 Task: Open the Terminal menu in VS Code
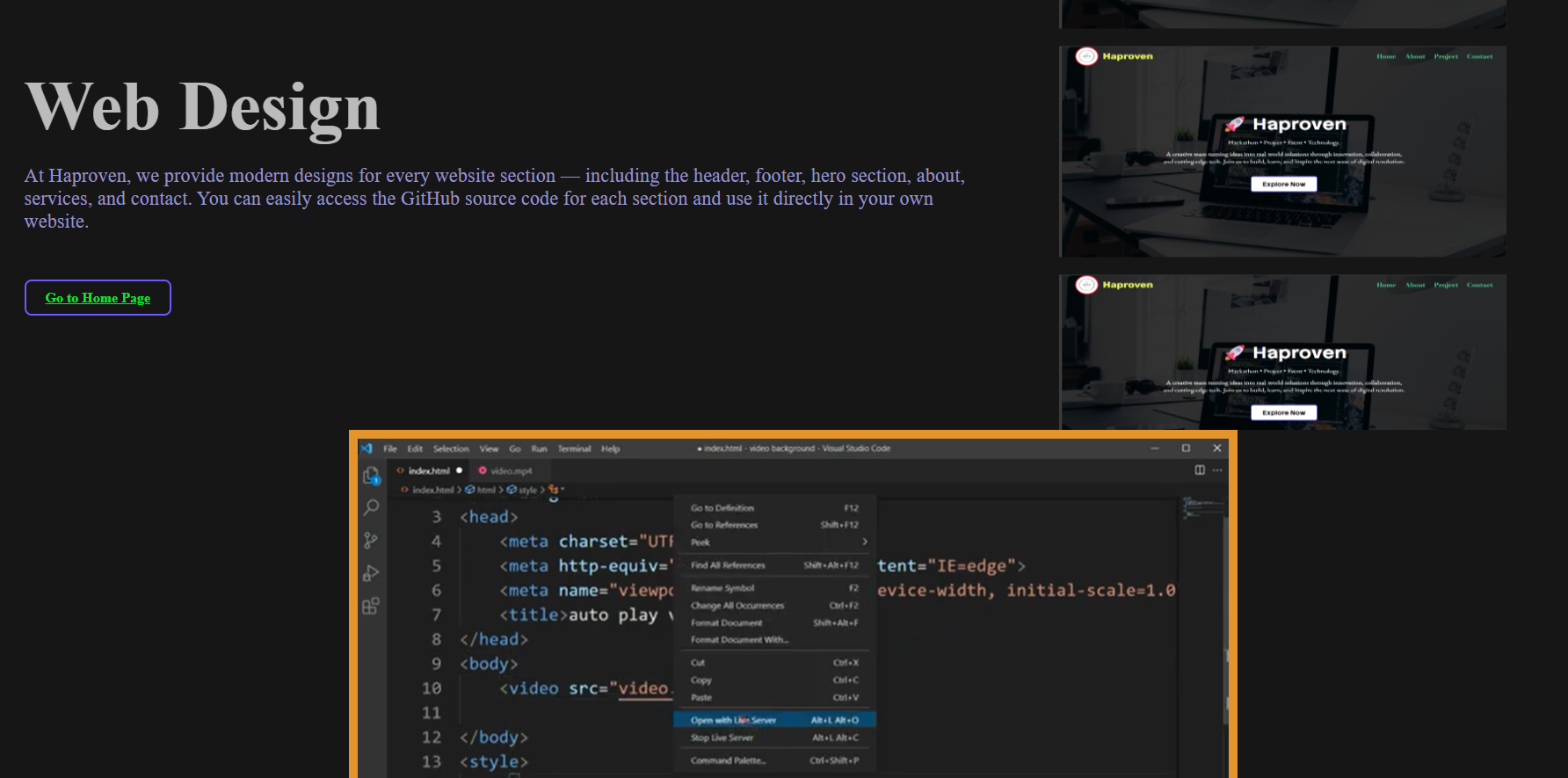(x=574, y=448)
